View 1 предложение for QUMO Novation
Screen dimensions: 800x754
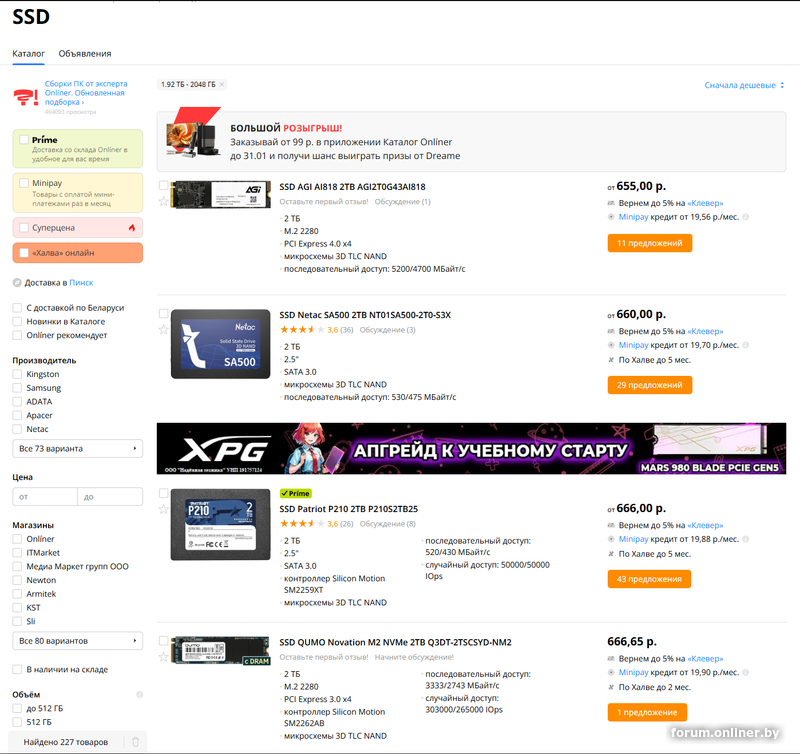click(647, 712)
